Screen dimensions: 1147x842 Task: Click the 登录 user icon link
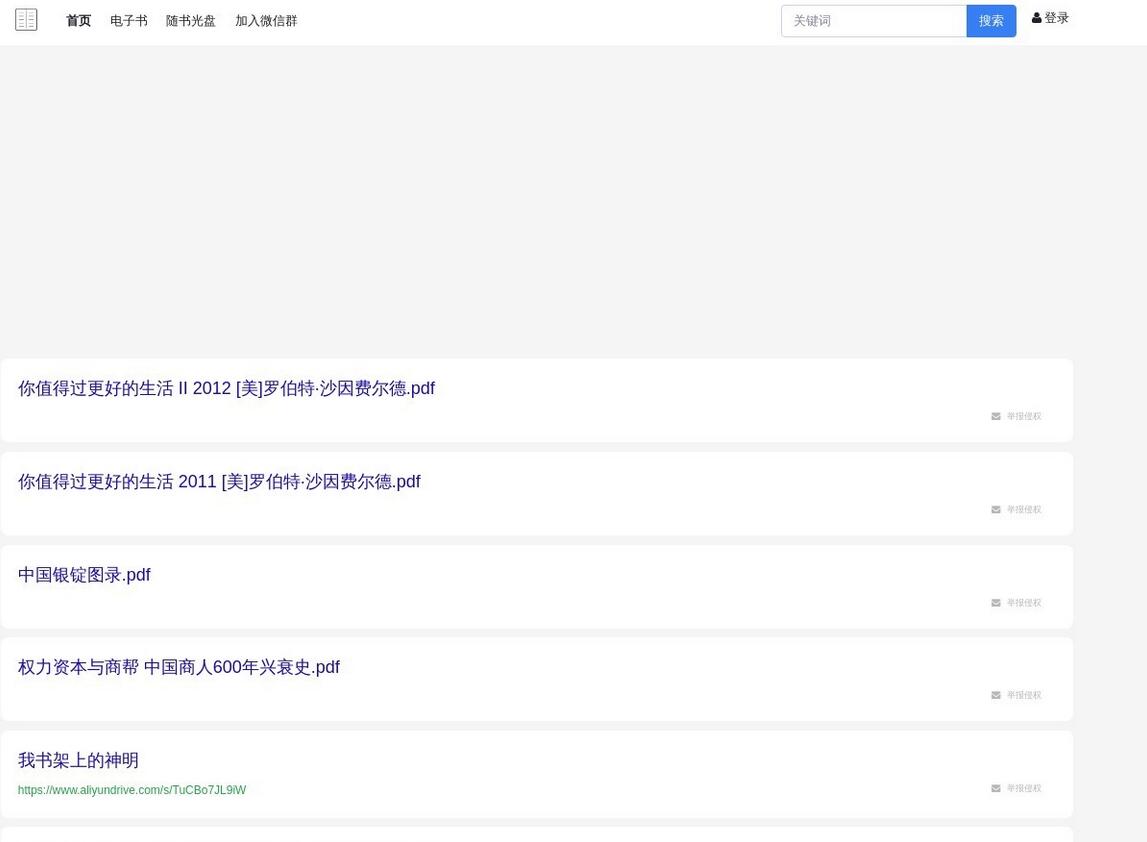pos(1050,18)
